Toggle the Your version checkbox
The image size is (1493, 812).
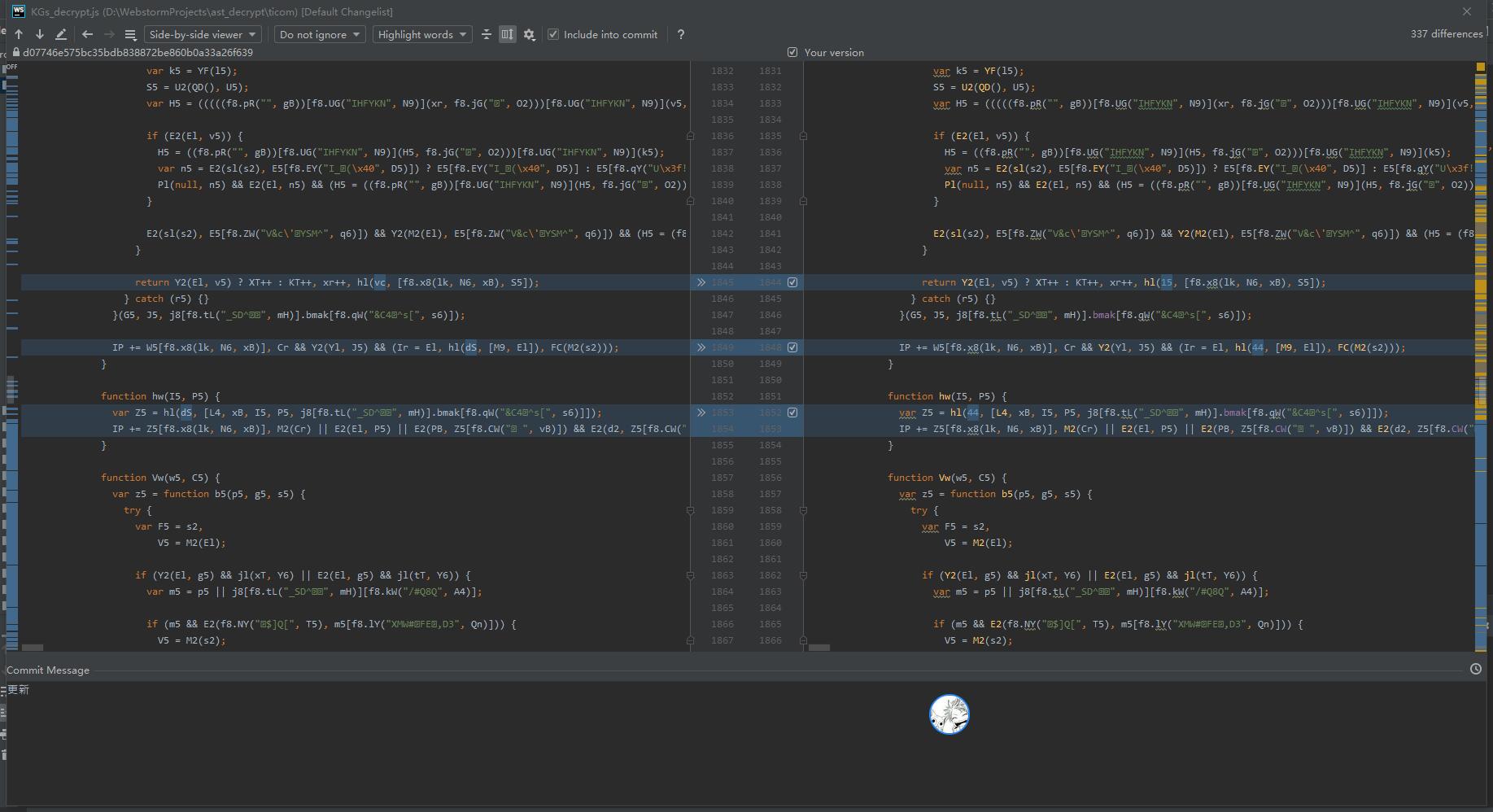(792, 52)
